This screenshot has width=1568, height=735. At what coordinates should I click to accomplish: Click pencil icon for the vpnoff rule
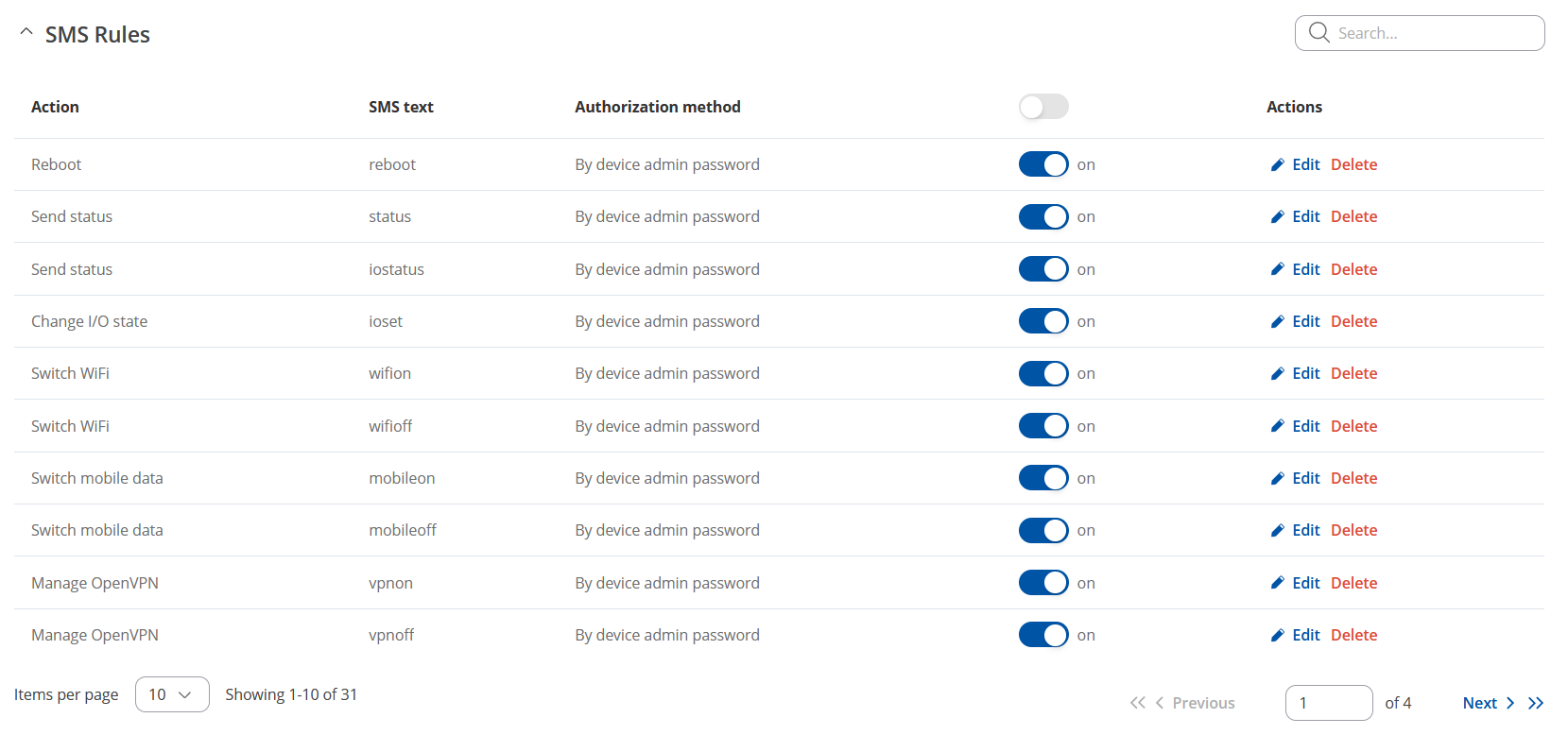tap(1277, 635)
